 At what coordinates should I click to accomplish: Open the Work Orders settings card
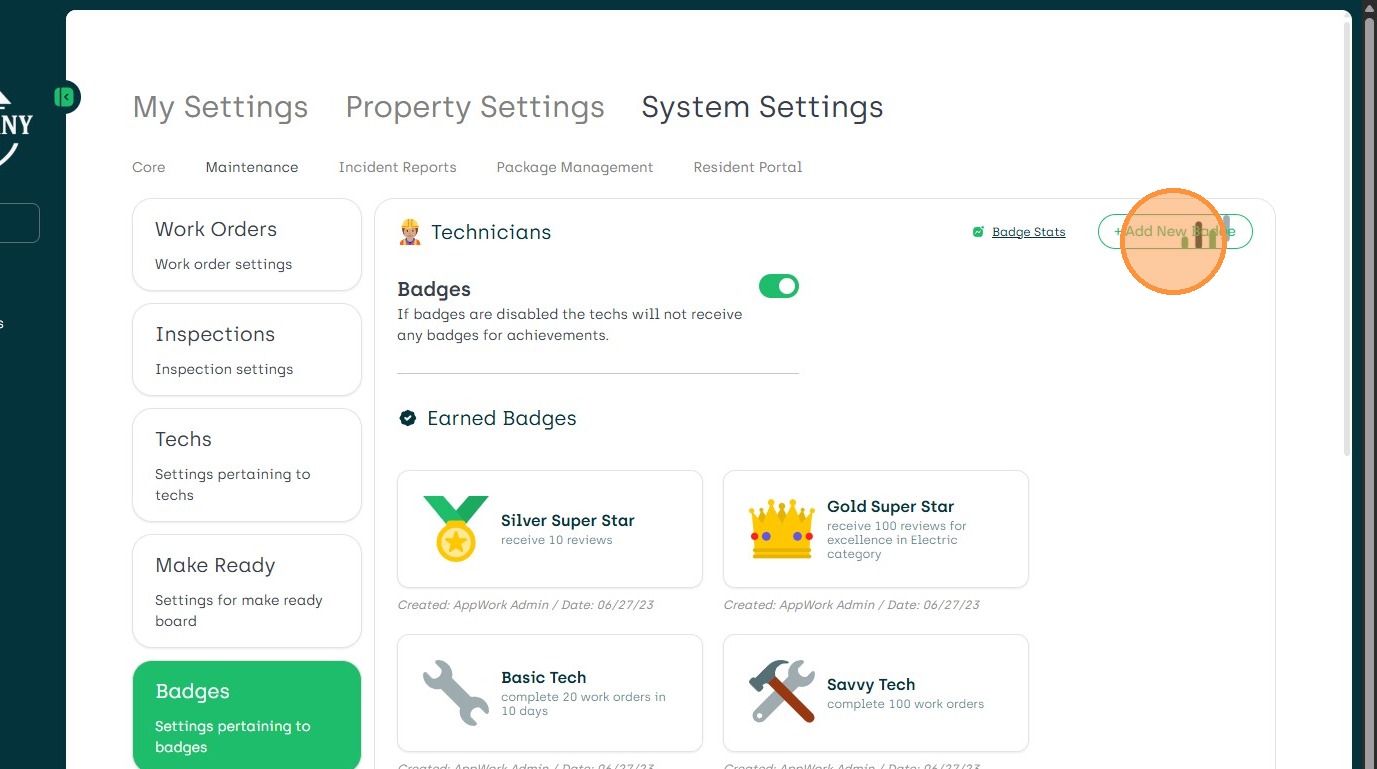point(247,244)
